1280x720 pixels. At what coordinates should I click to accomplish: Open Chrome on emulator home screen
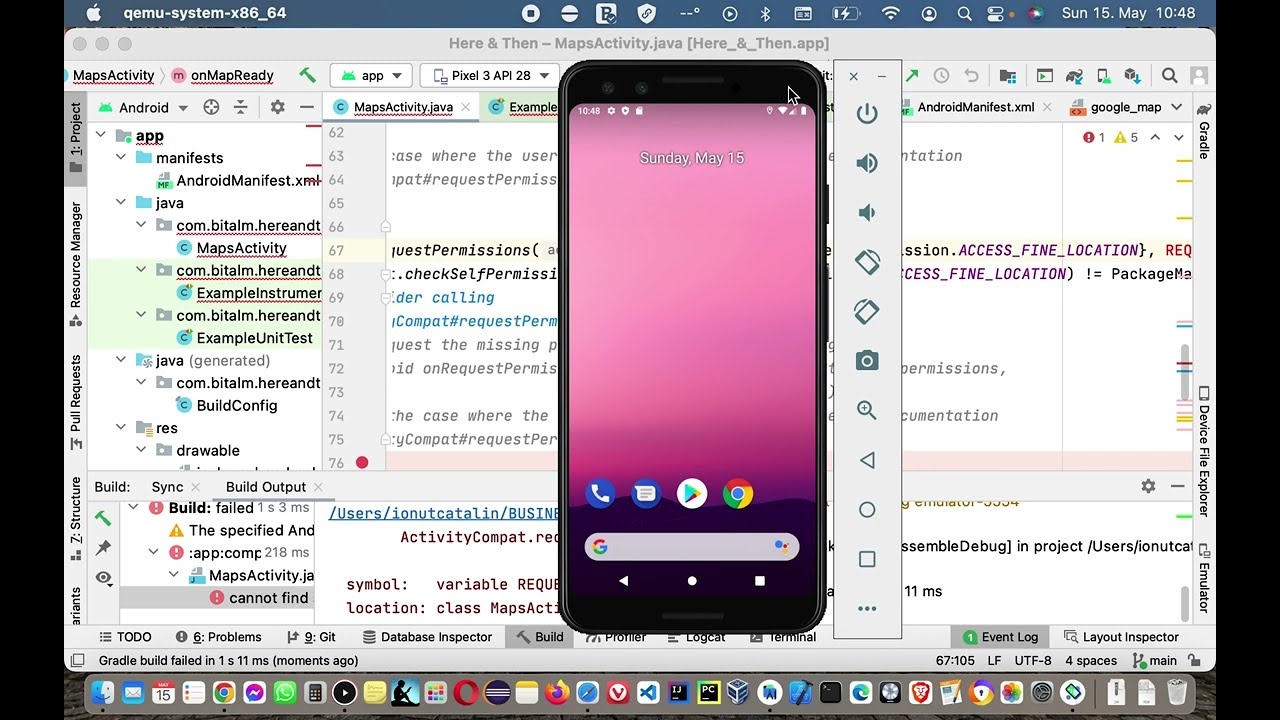click(738, 493)
